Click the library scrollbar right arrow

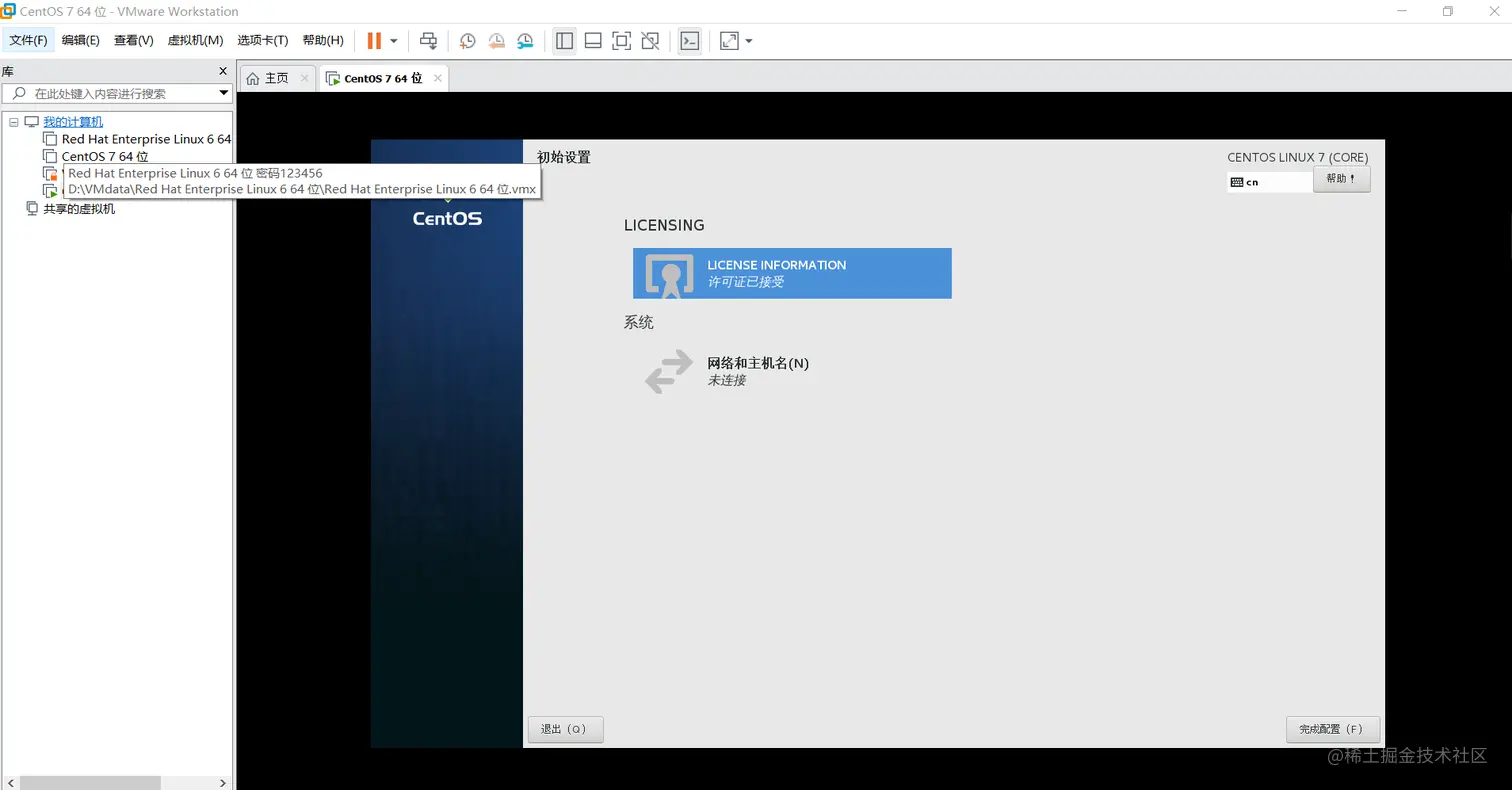(x=224, y=783)
